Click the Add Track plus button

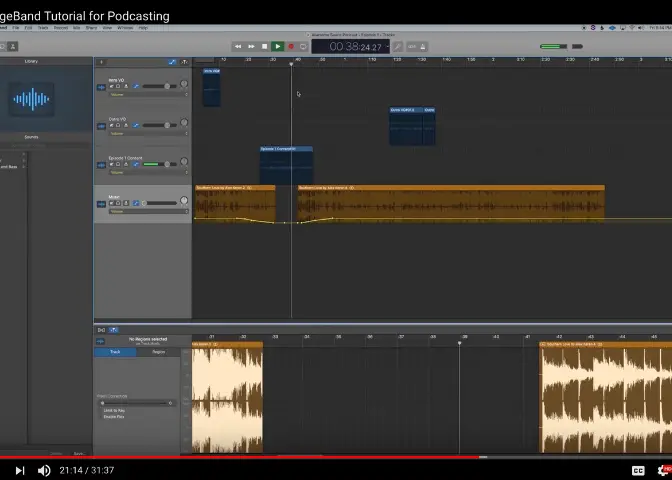101,62
